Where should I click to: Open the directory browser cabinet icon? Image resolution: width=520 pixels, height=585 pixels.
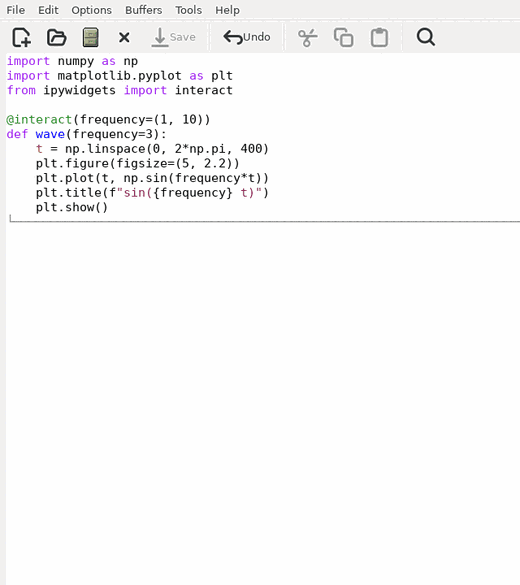[91, 37]
